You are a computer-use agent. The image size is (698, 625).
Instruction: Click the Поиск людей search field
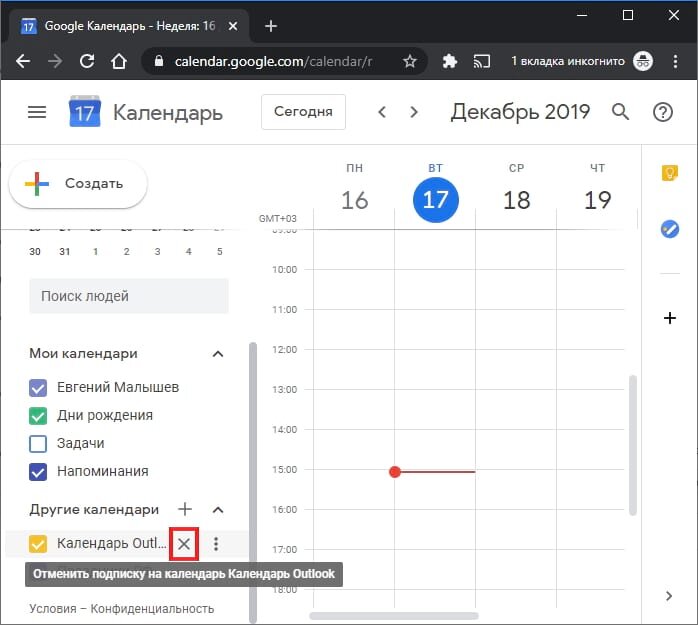pyautogui.click(x=129, y=296)
